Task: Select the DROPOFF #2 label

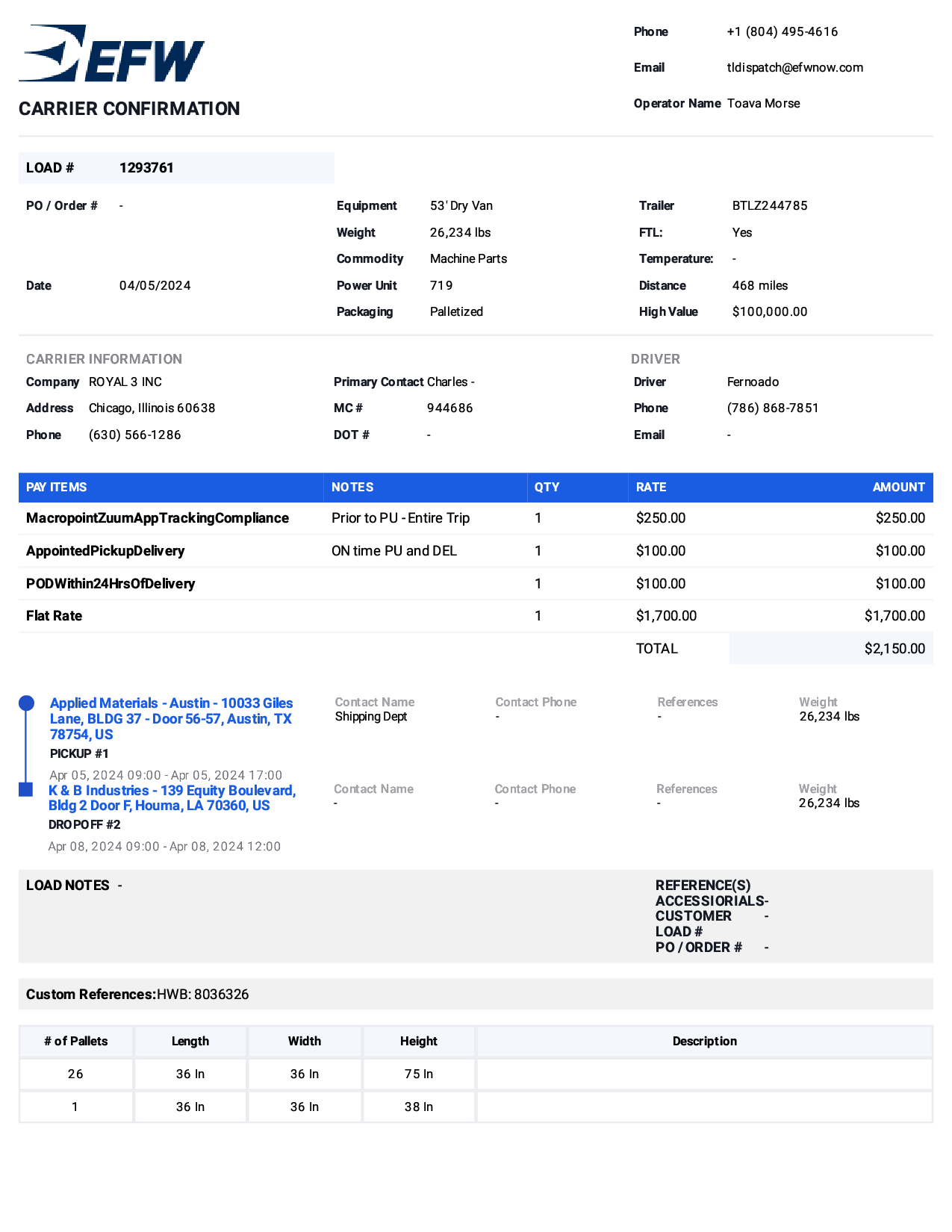Action: tap(84, 824)
